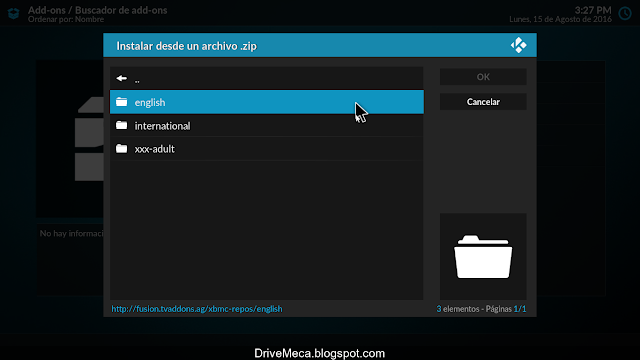Click the '3 elementos - Páginas 1/1' counter

tap(481, 309)
